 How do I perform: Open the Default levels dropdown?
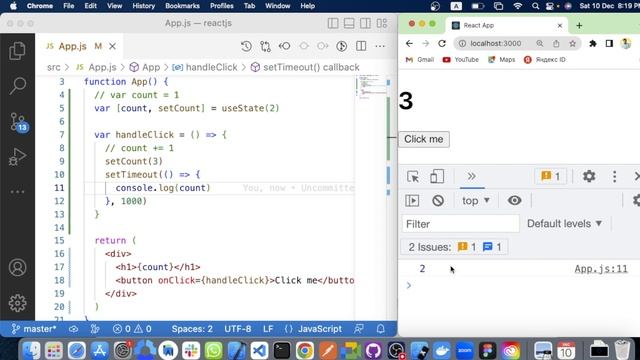564,224
